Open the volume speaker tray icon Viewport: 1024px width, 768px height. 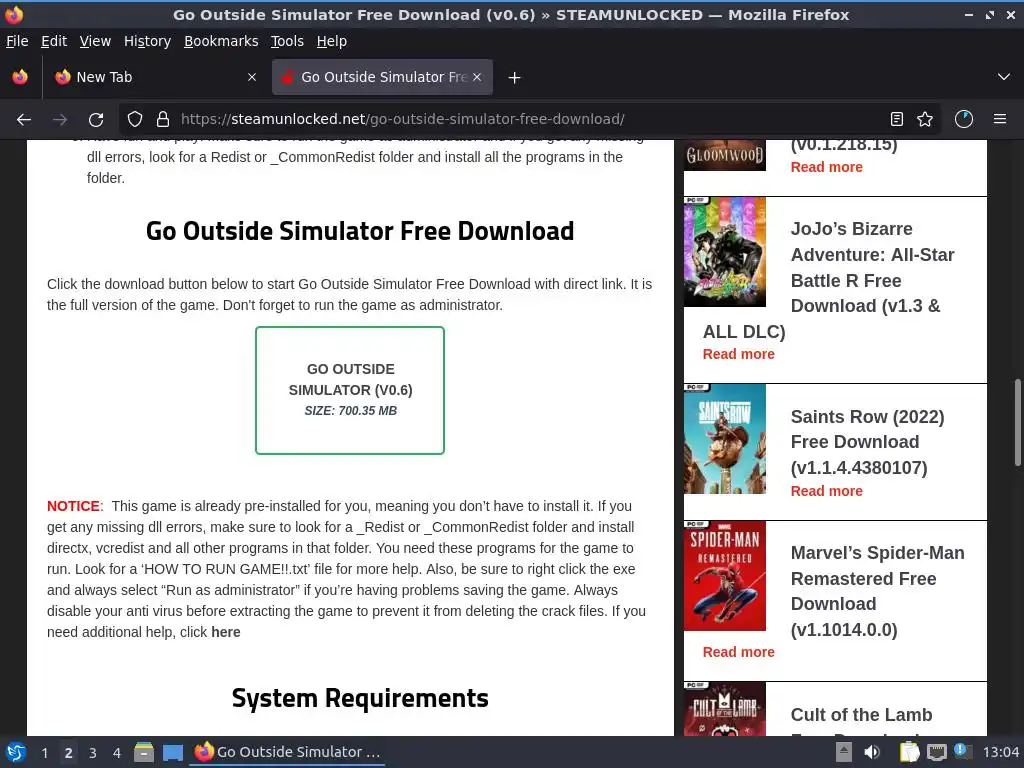(x=871, y=752)
